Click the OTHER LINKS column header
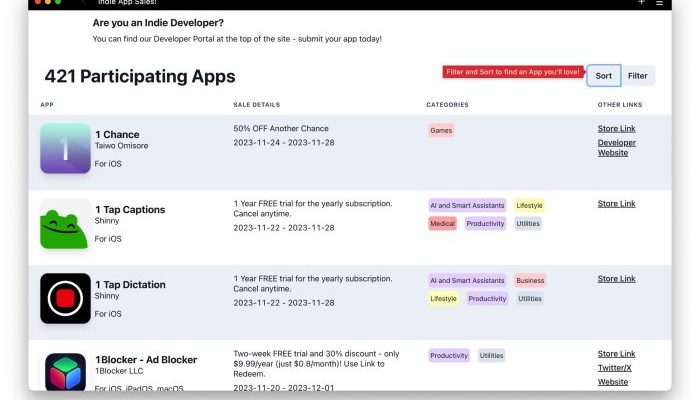Image resolution: width=700 pixels, height=400 pixels. 620,104
